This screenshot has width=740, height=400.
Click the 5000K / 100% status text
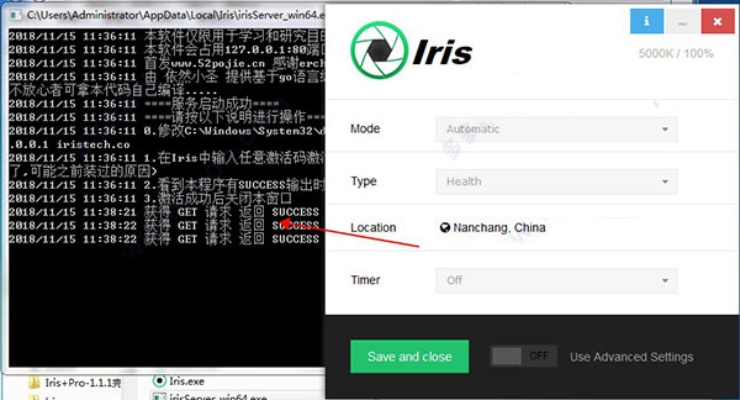pos(676,54)
